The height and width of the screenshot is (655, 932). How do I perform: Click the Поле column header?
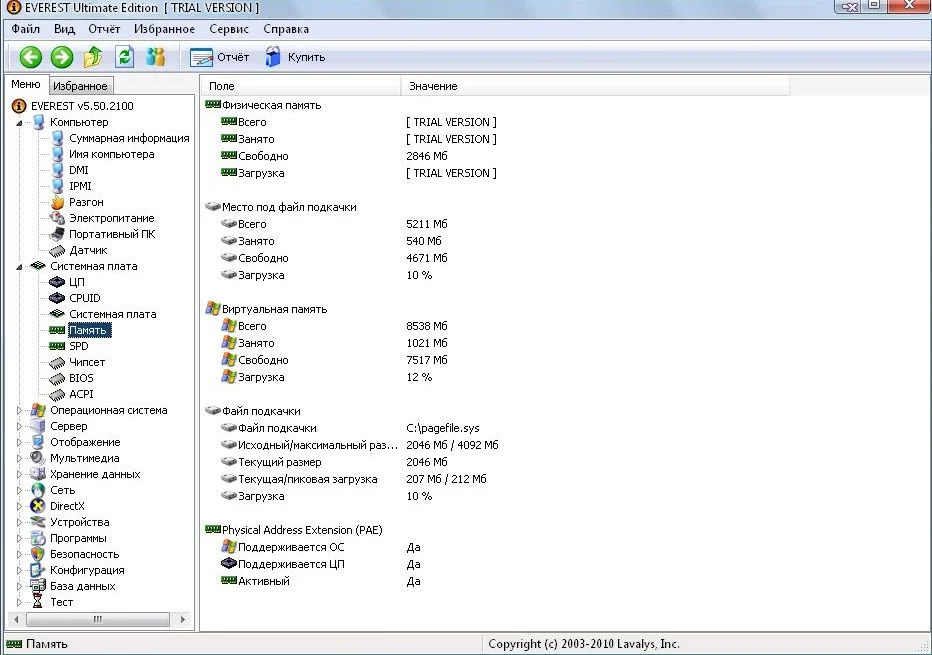301,86
